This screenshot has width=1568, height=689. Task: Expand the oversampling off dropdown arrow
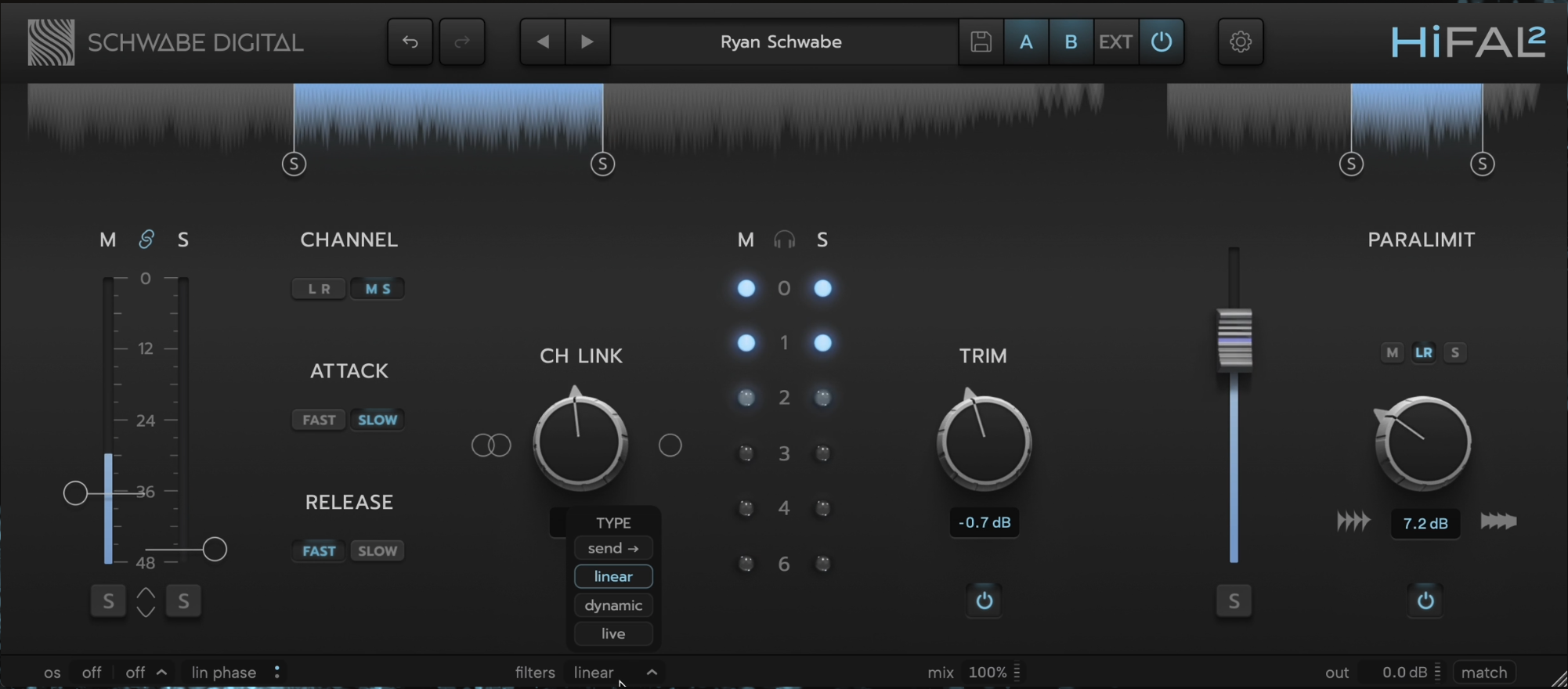coord(162,673)
